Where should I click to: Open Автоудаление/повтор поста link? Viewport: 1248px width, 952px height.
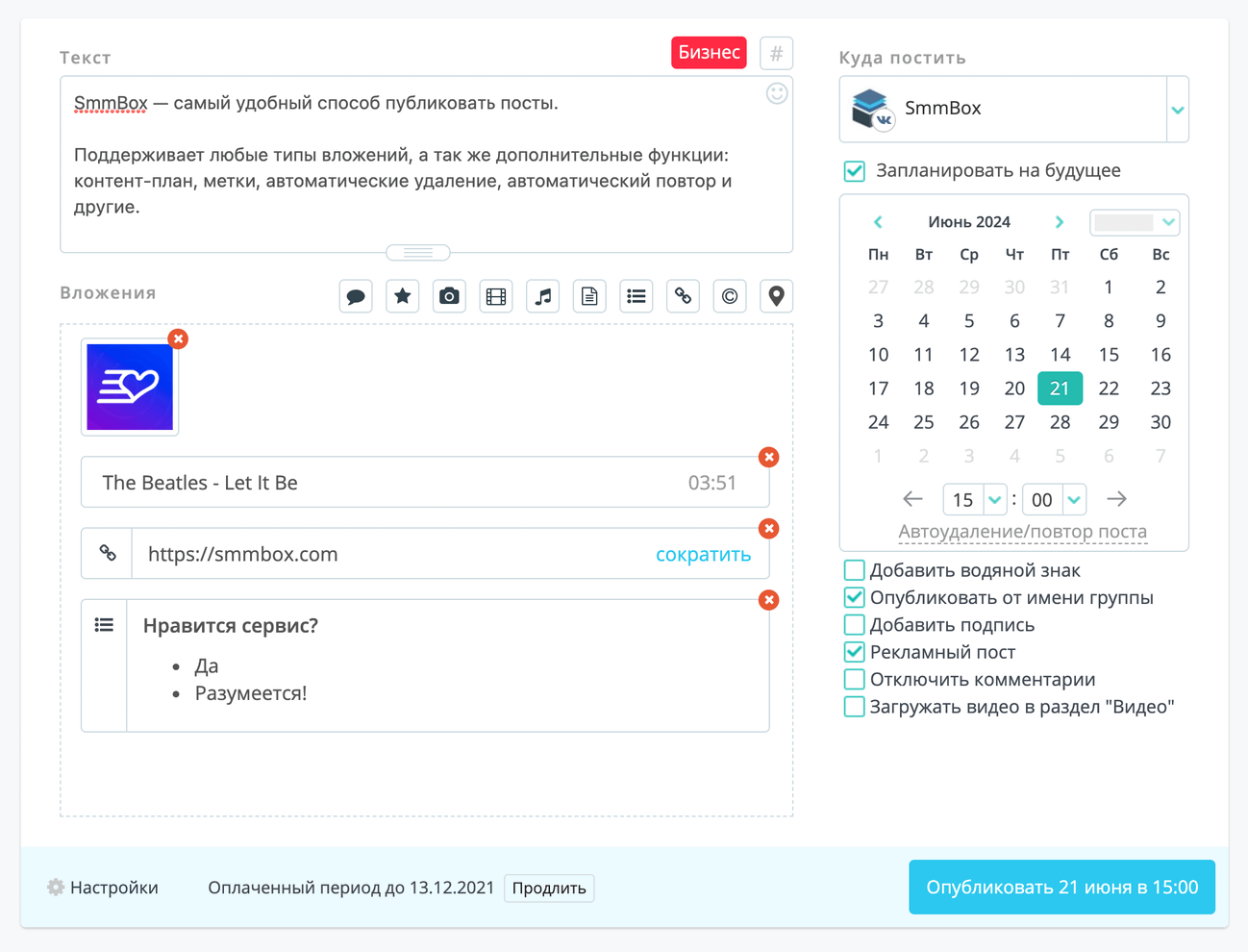(x=1022, y=531)
